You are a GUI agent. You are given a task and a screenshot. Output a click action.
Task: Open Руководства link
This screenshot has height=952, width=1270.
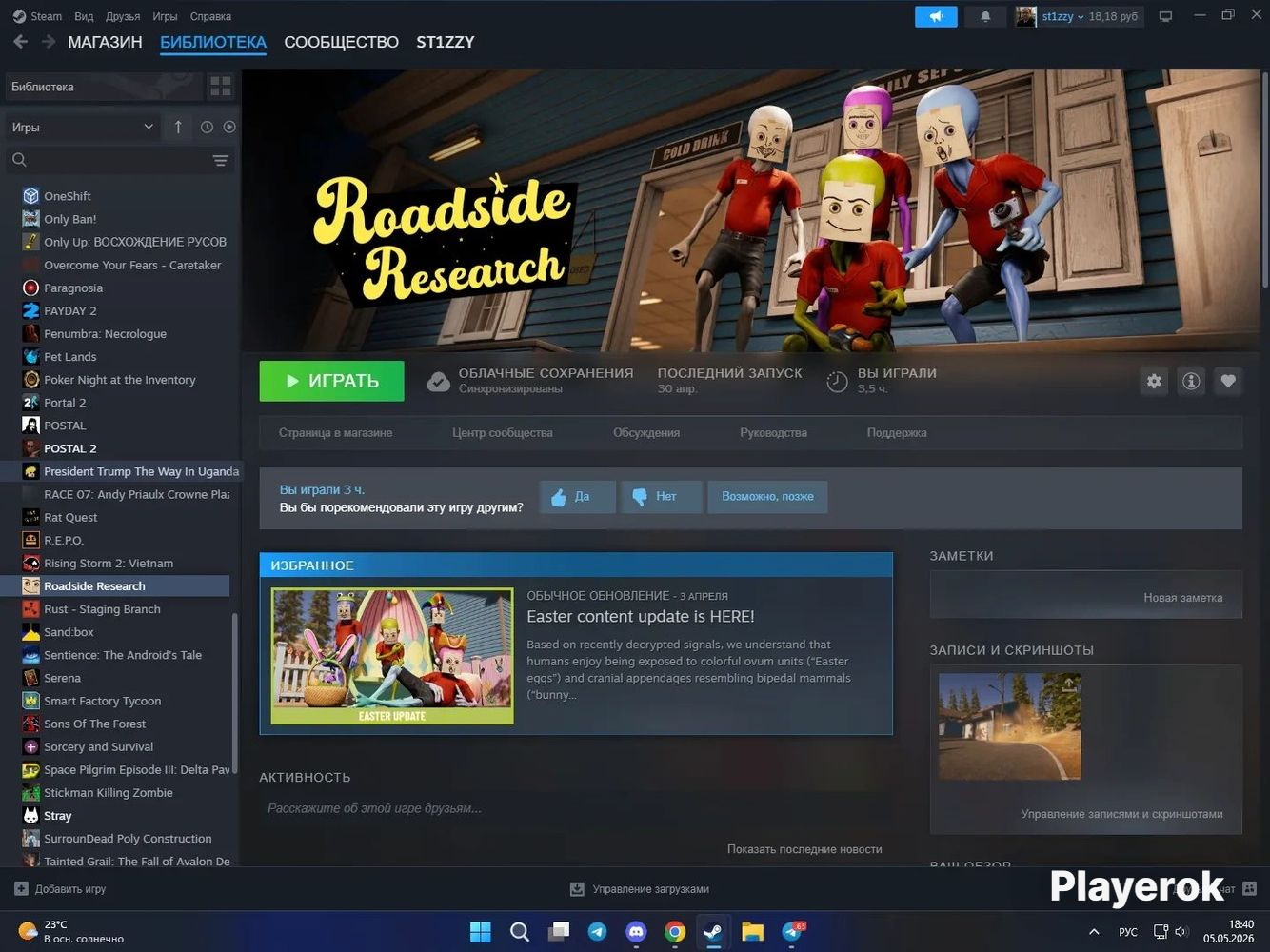[773, 432]
